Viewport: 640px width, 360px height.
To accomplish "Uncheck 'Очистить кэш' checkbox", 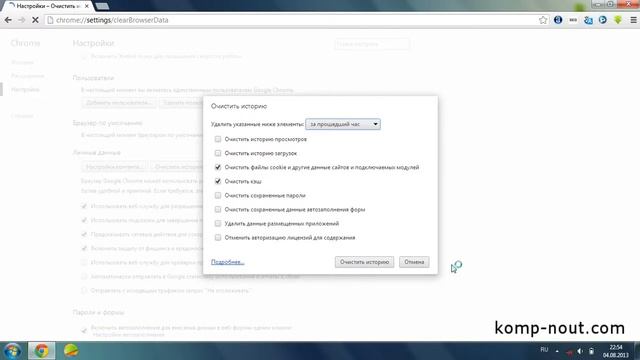I will 218,181.
